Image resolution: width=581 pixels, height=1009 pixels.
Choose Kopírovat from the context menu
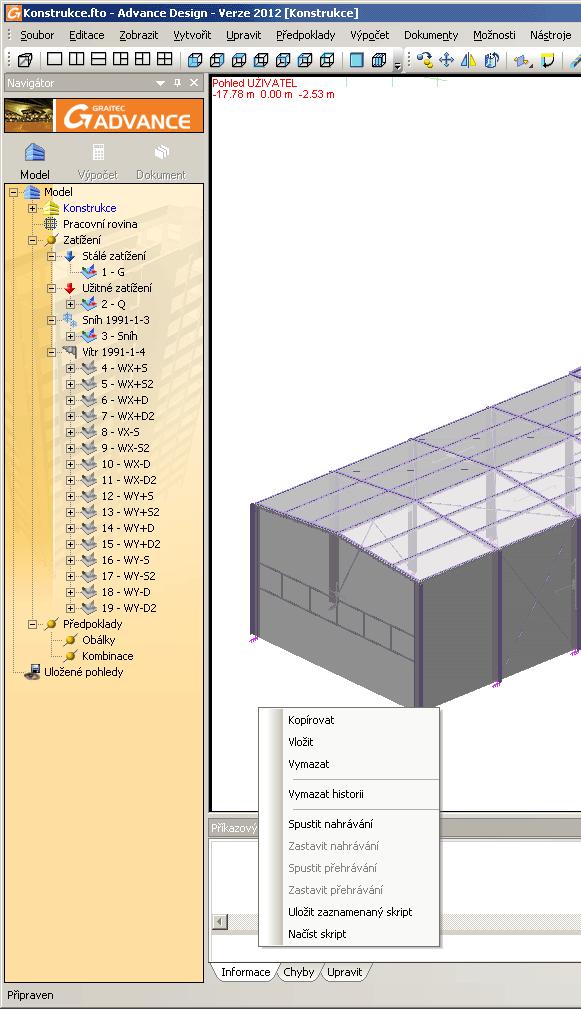pos(349,720)
